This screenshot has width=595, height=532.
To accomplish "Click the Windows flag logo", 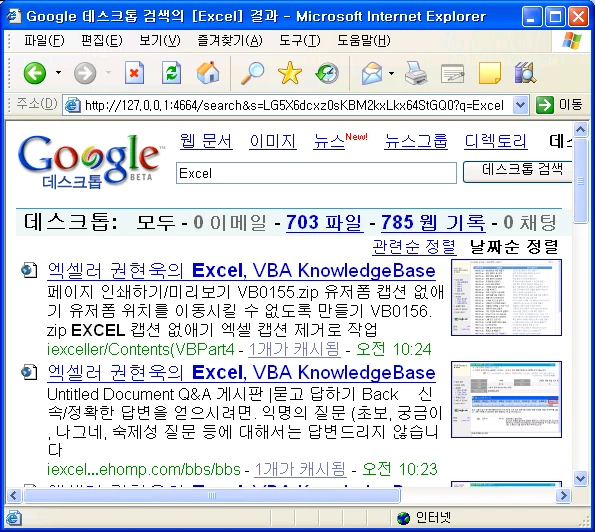I will tap(572, 41).
